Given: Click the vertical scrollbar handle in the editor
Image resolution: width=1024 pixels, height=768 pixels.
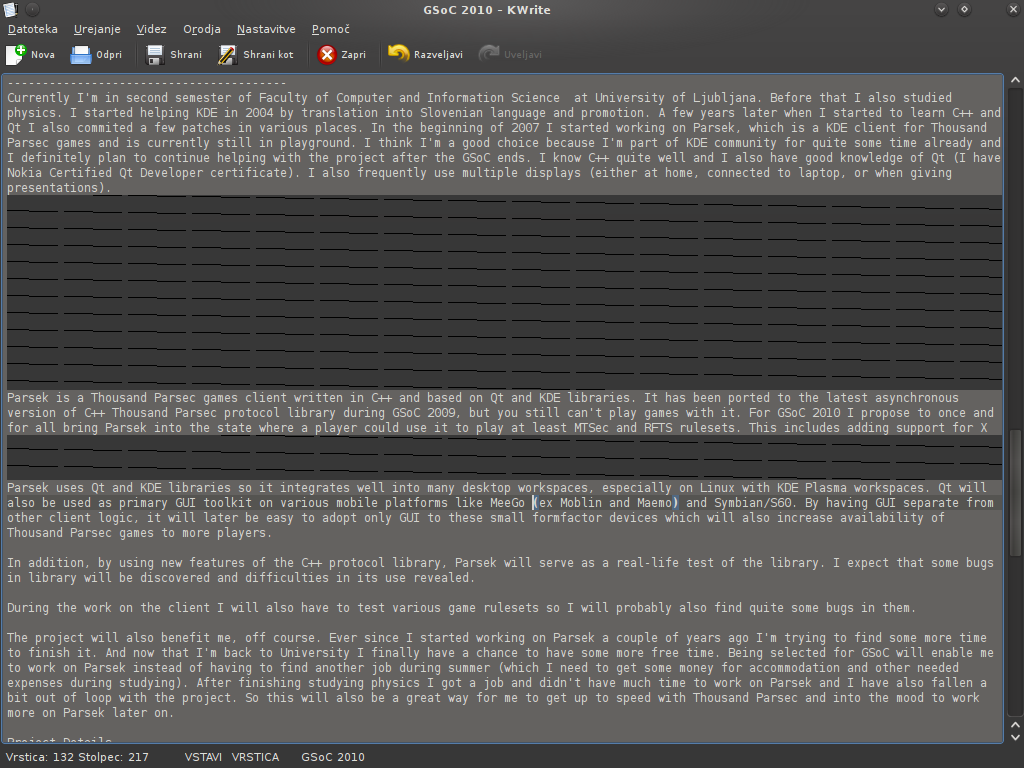Looking at the screenshot, I should (1015, 492).
